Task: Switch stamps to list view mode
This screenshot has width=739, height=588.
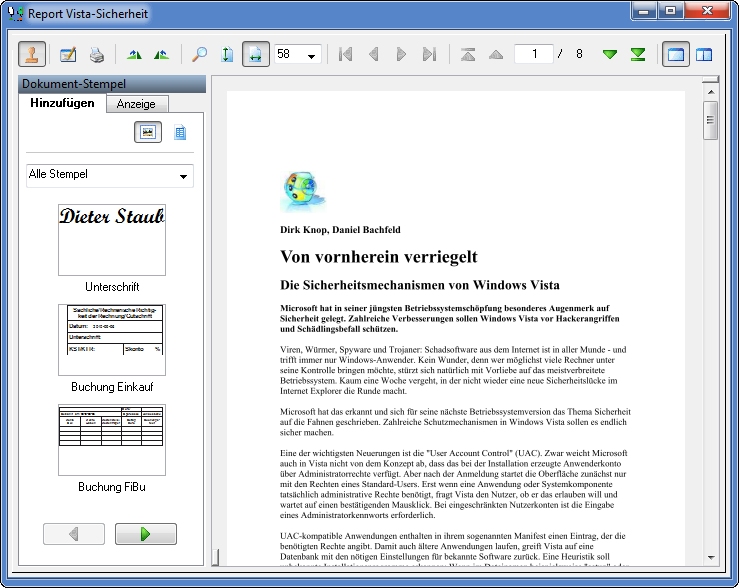Action: [x=180, y=132]
